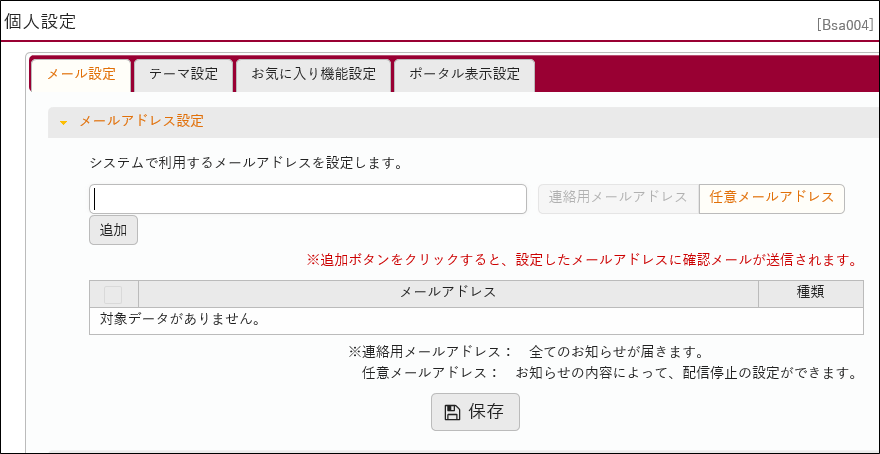Click the 追加 button
The width and height of the screenshot is (880, 454).
click(x=113, y=230)
